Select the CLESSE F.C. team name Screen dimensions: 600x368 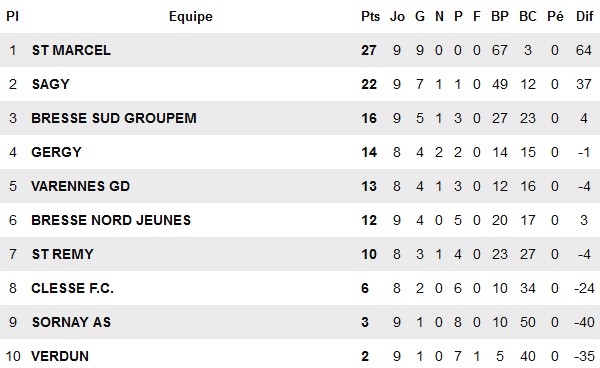[x=72, y=288]
